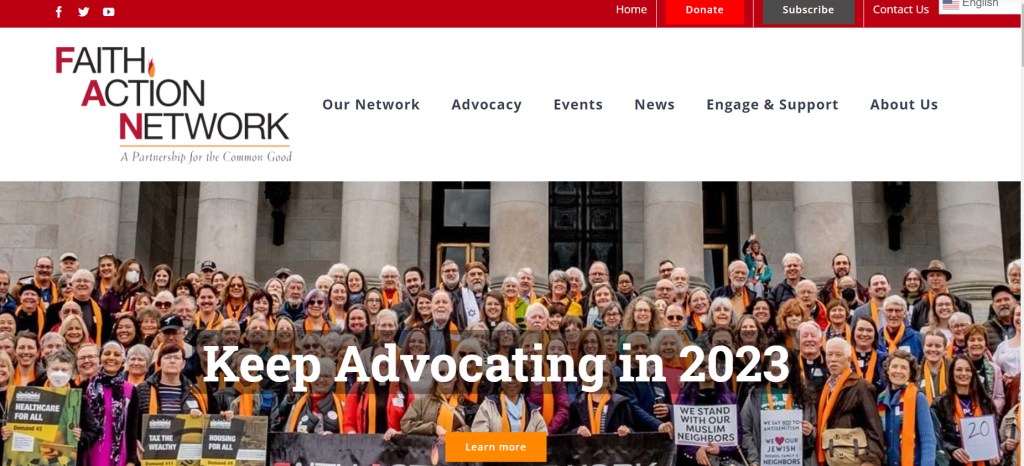
Task: Expand the Our Network menu
Action: coord(371,104)
